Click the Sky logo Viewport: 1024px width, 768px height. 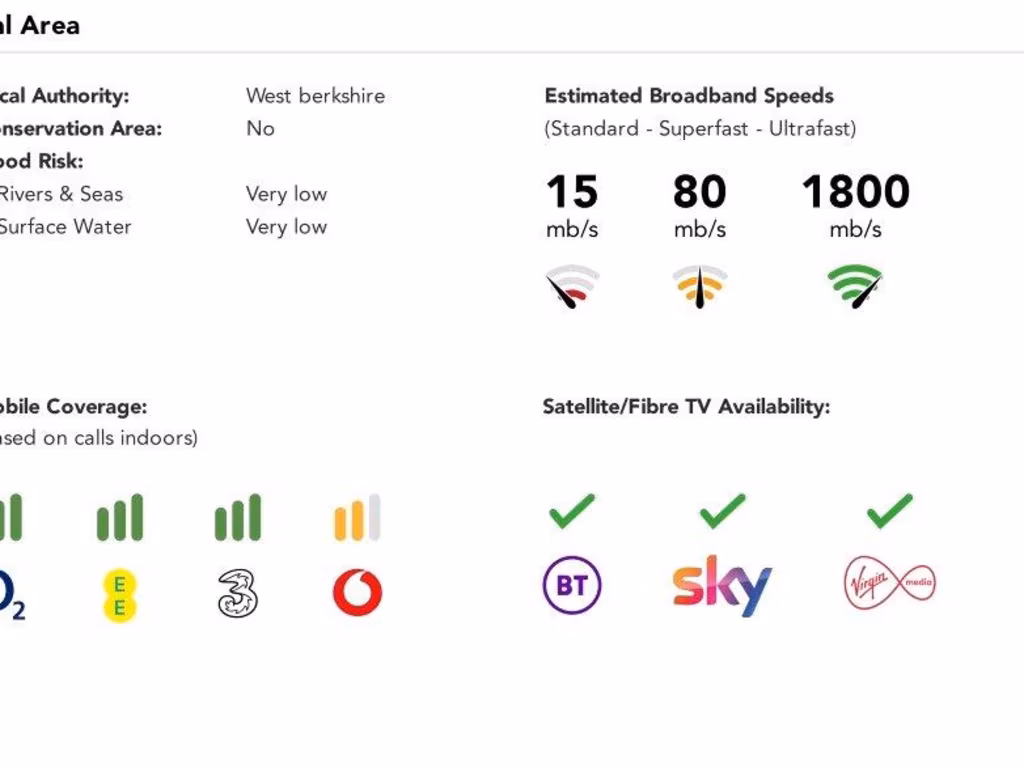click(x=722, y=586)
